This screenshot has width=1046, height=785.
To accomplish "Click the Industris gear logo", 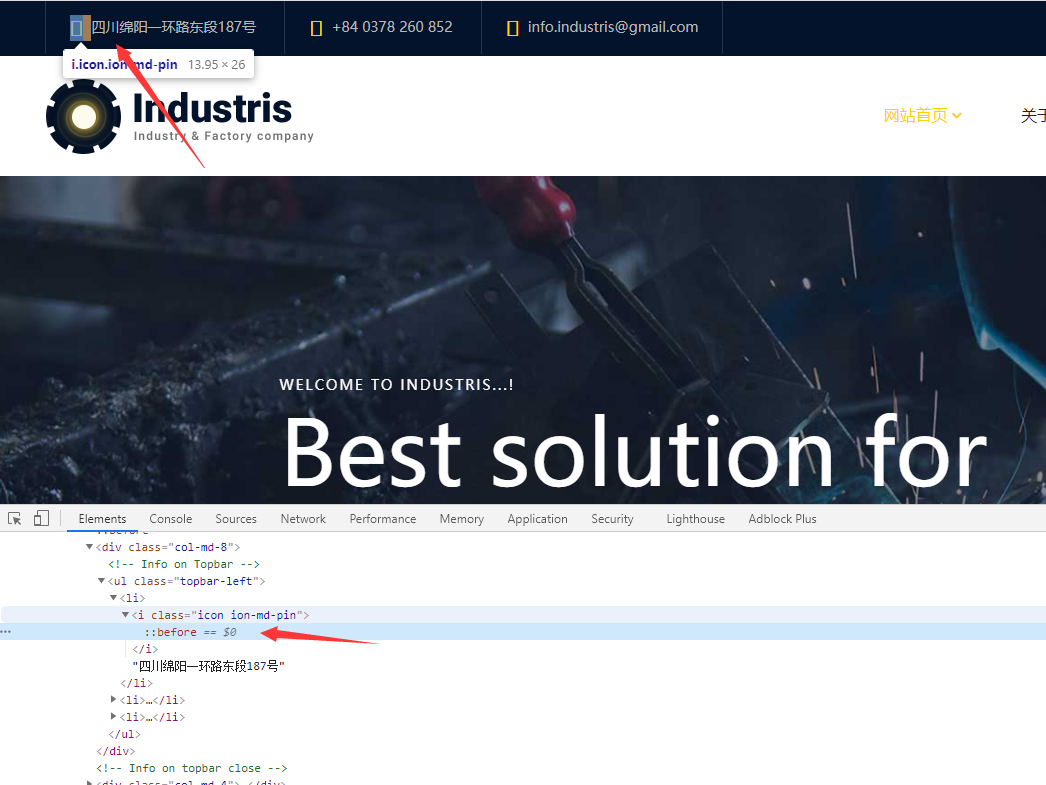I will click(84, 117).
